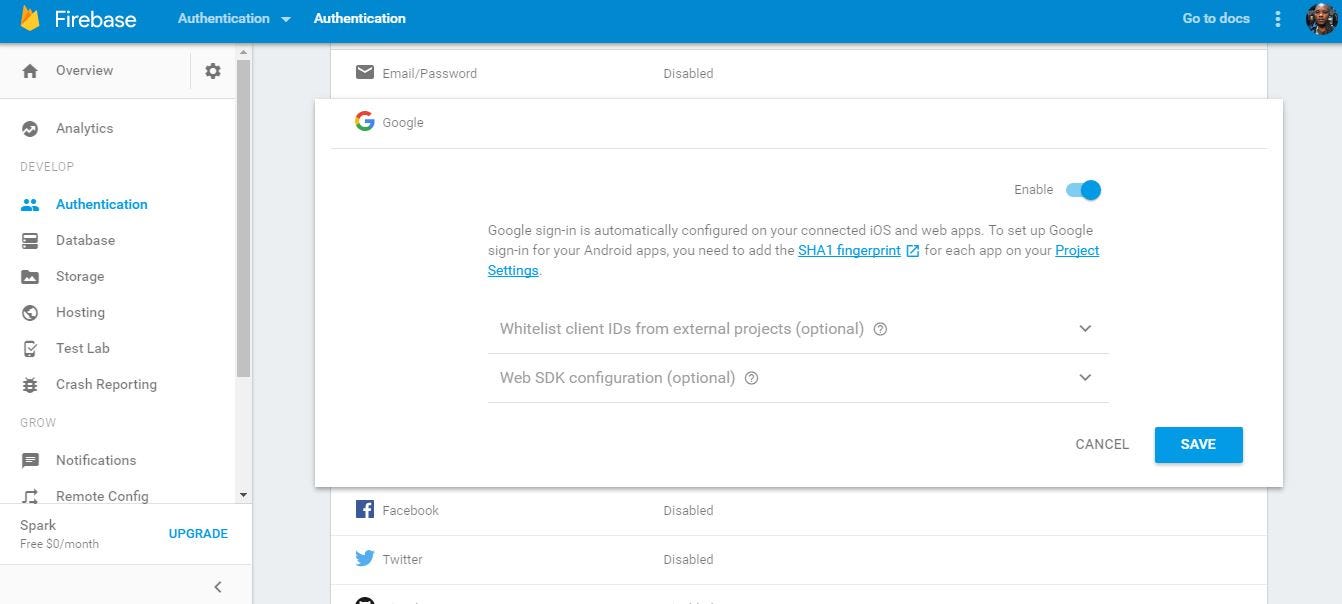This screenshot has height=604, width=1342.
Task: Open the SHA1 fingerprint link
Action: pyautogui.click(x=849, y=250)
